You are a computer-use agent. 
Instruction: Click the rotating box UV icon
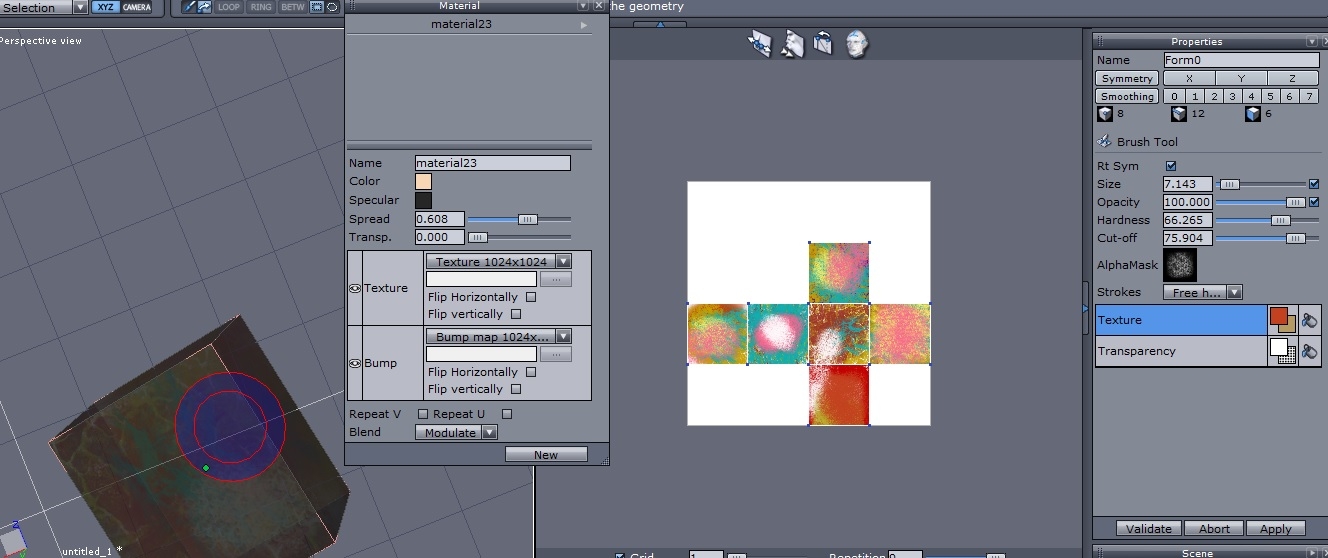[824, 44]
